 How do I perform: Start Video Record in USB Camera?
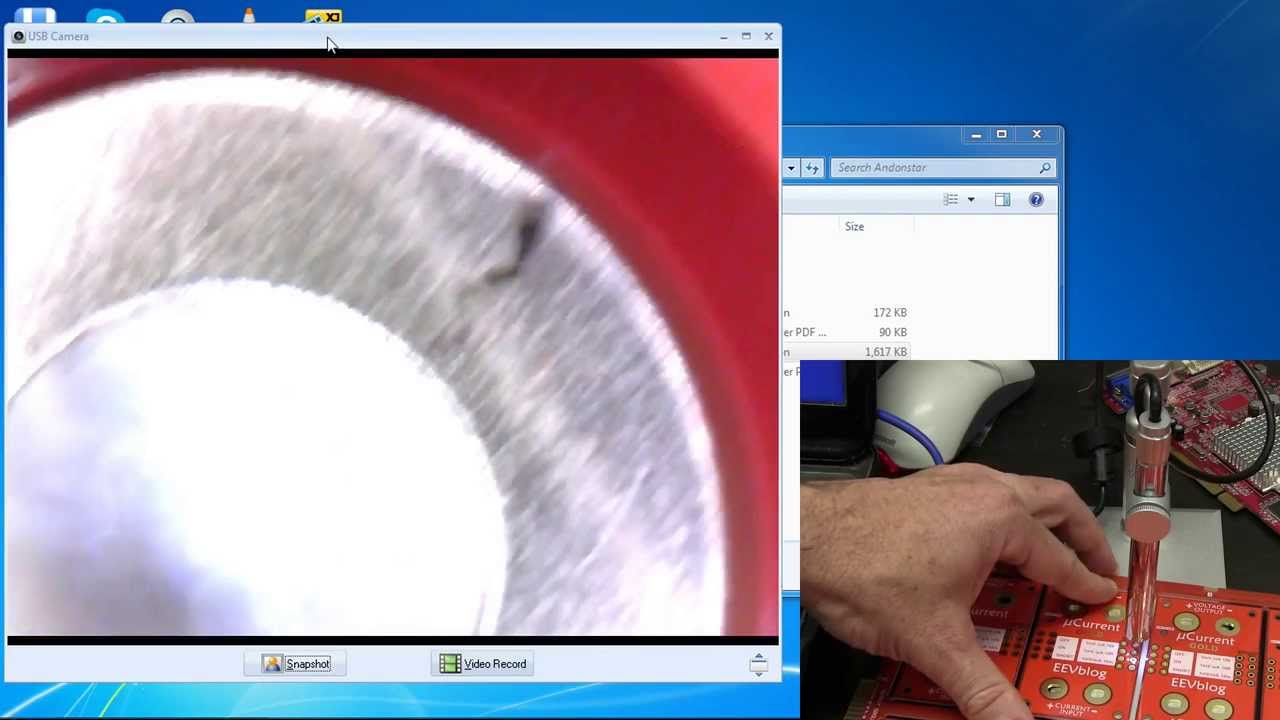483,664
